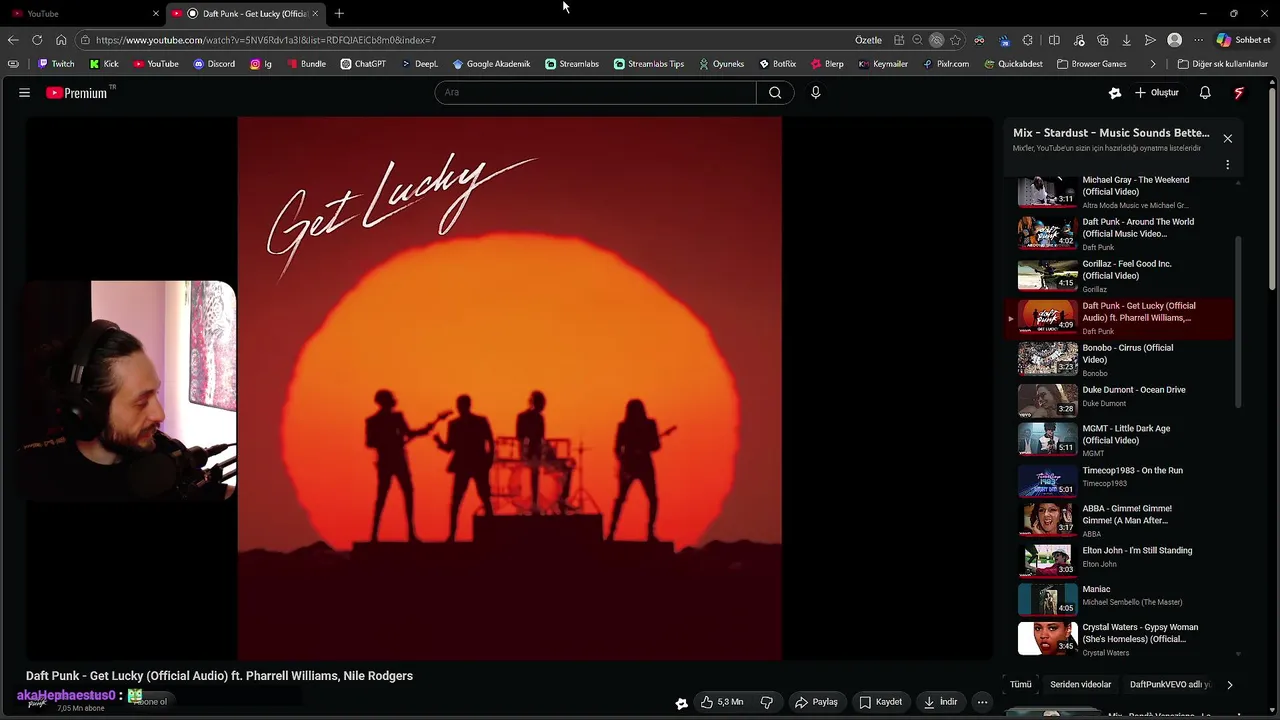
Task: Play MGMT - Little Dark Age
Action: point(1120,439)
